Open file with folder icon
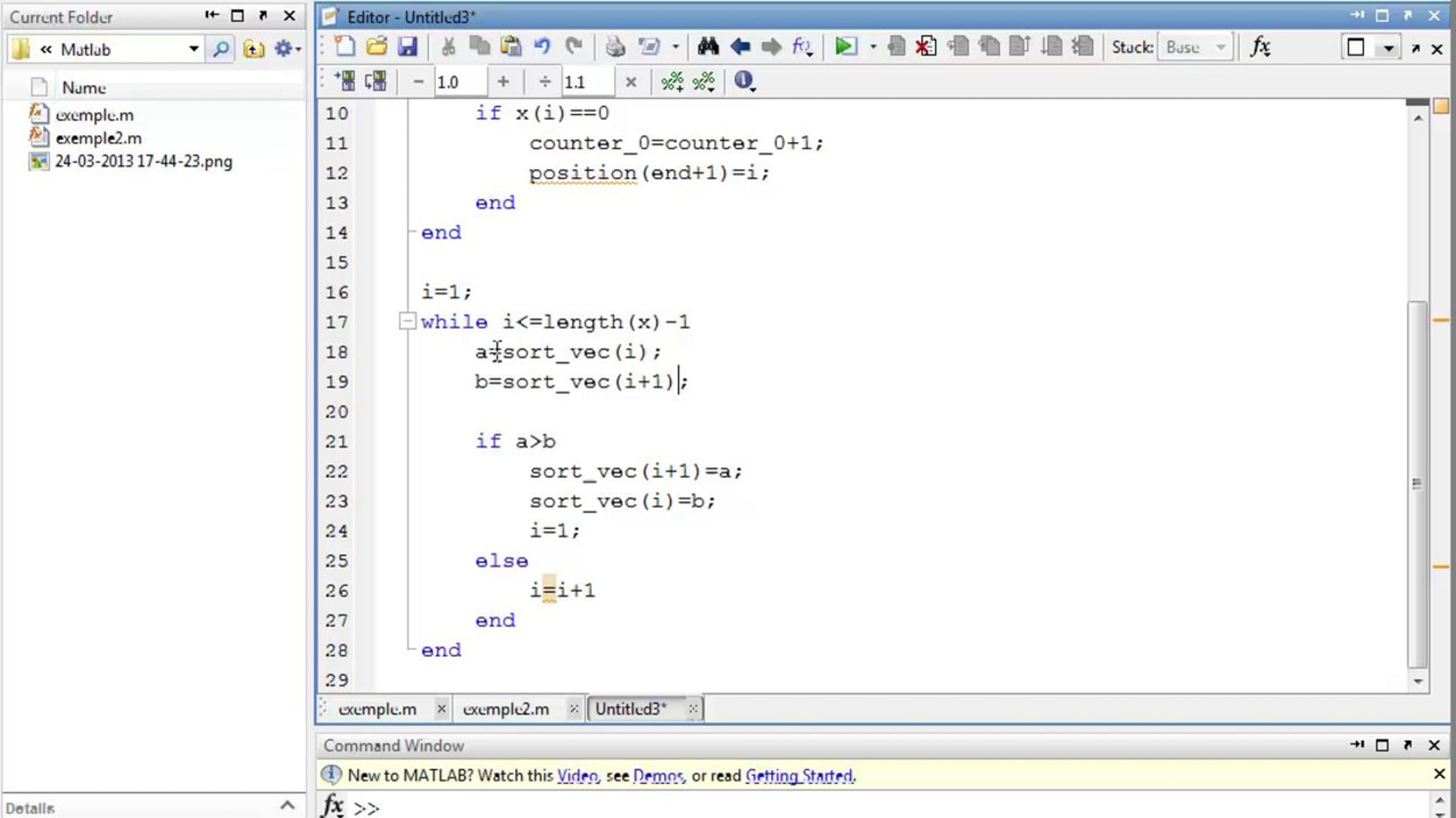The height and width of the screenshot is (818, 1456). coord(377,47)
